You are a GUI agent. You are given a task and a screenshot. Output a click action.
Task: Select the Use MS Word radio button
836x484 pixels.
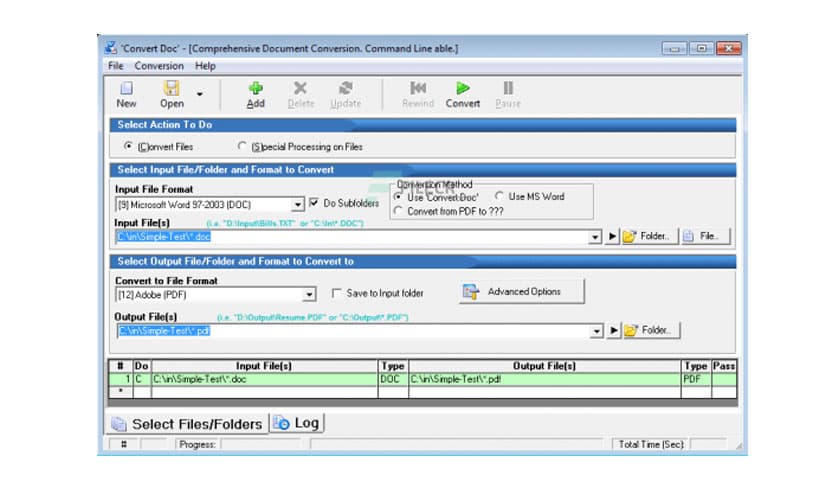(x=499, y=196)
